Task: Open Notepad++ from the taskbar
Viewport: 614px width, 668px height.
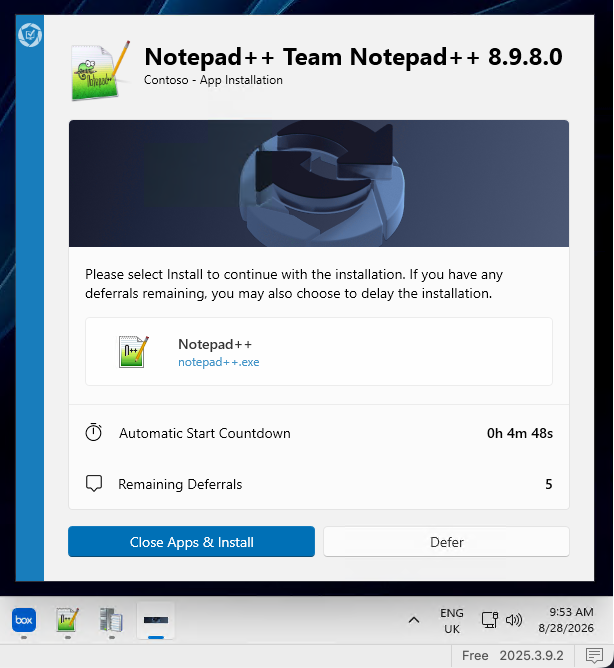Action: (68, 620)
